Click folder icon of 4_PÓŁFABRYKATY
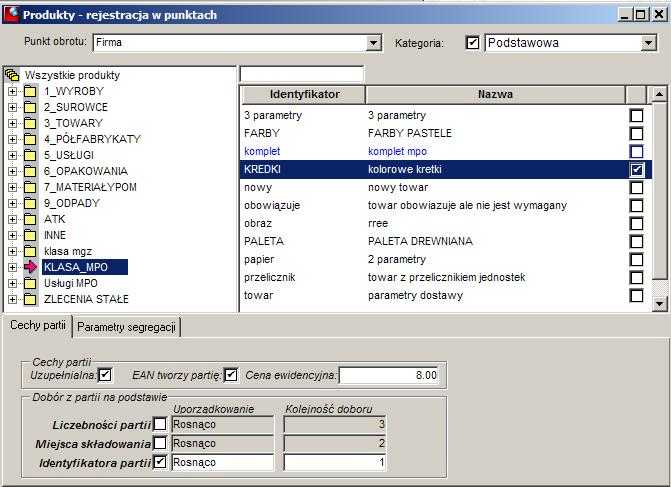 pos(30,139)
